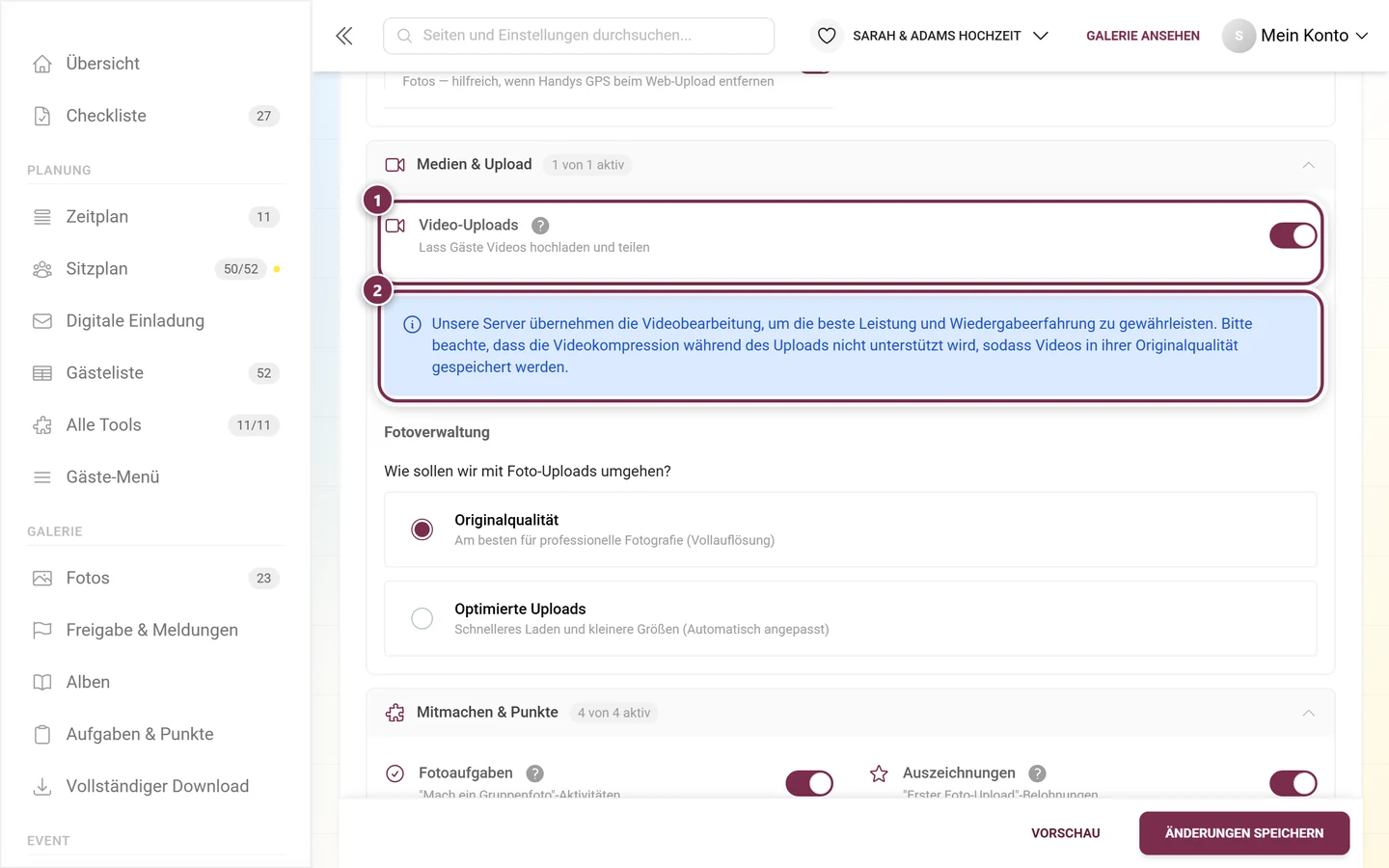Viewport: 1389px width, 868px height.
Task: Select the Optimierte Uploads radio button
Action: tap(422, 618)
